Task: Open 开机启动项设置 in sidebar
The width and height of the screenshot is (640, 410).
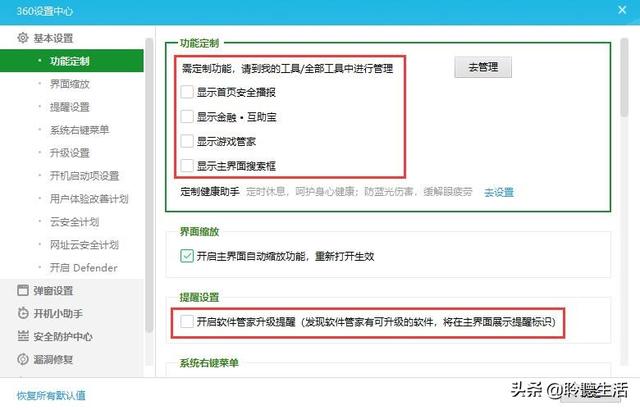Action: (84, 176)
